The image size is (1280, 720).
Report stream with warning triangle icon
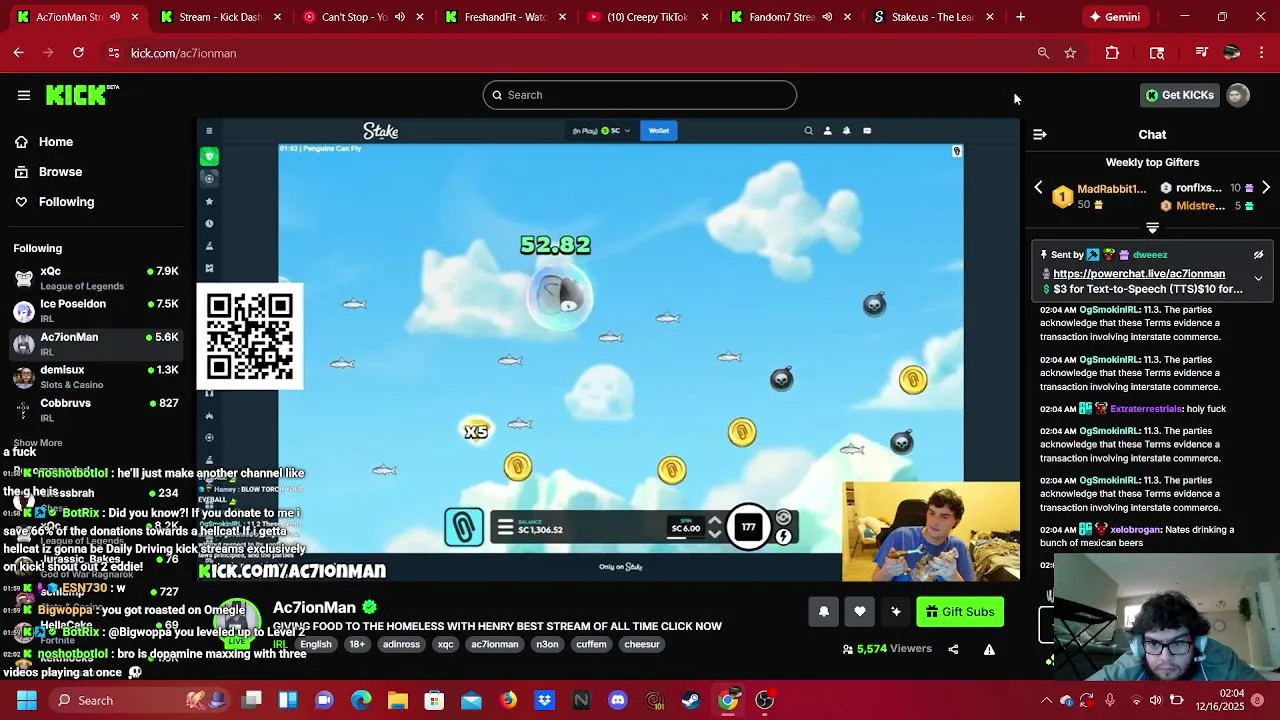point(989,649)
